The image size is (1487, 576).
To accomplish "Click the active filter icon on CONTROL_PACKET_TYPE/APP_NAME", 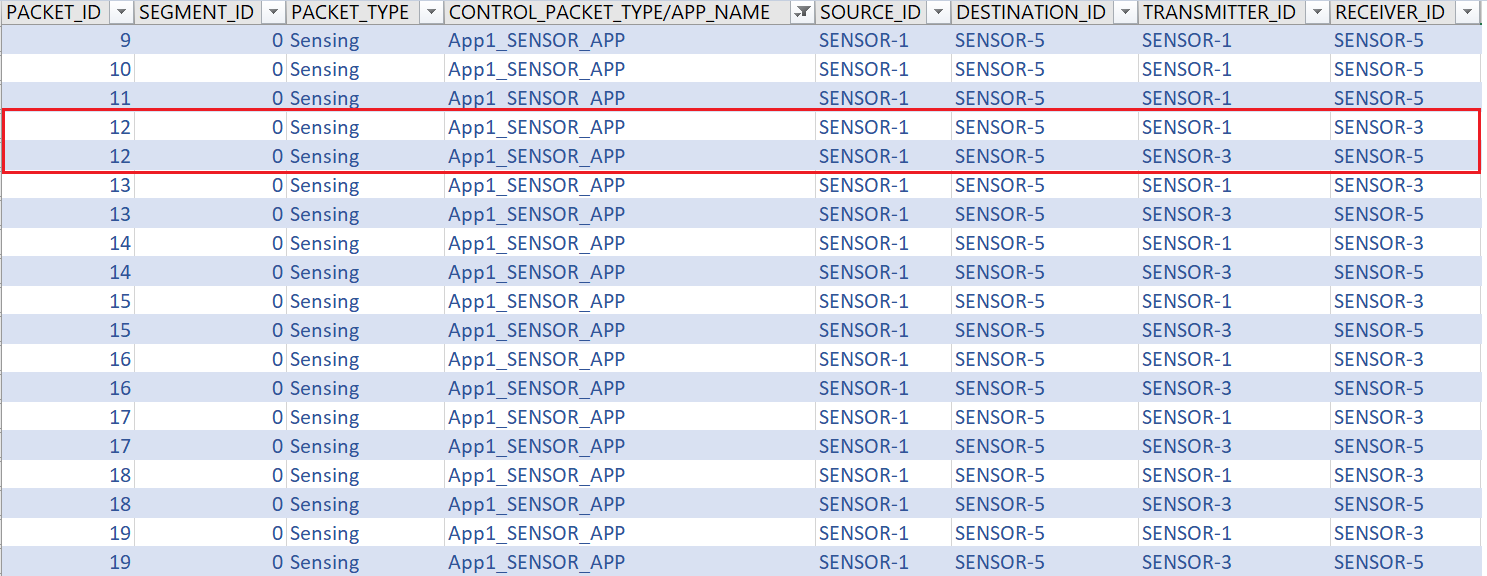I will click(x=802, y=12).
